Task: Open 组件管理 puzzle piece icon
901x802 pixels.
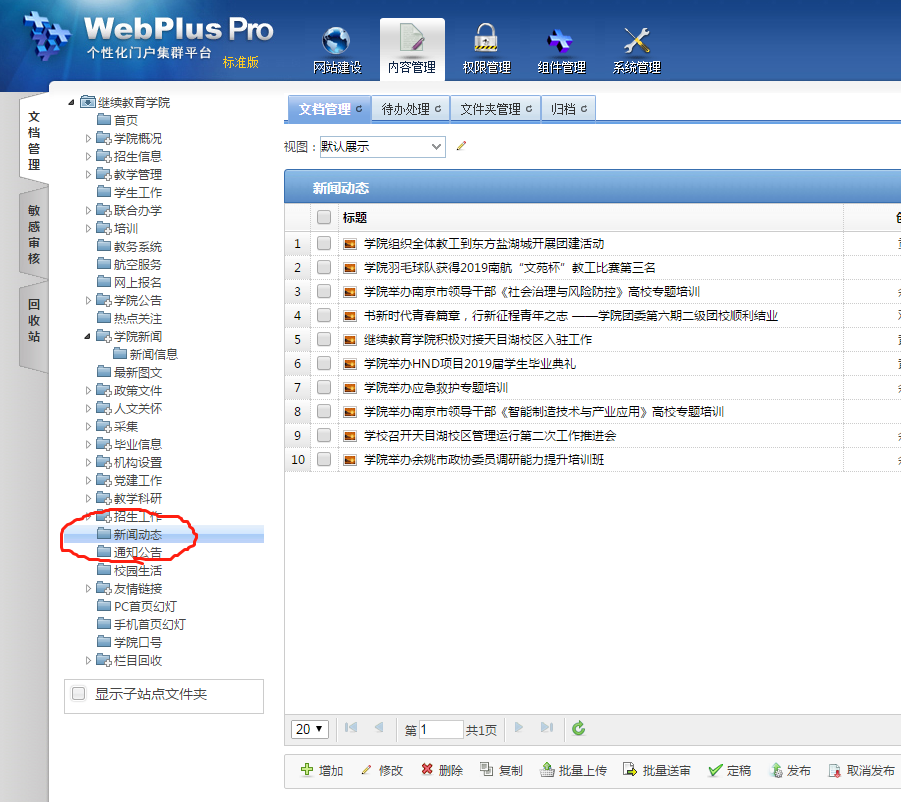Action: [560, 42]
